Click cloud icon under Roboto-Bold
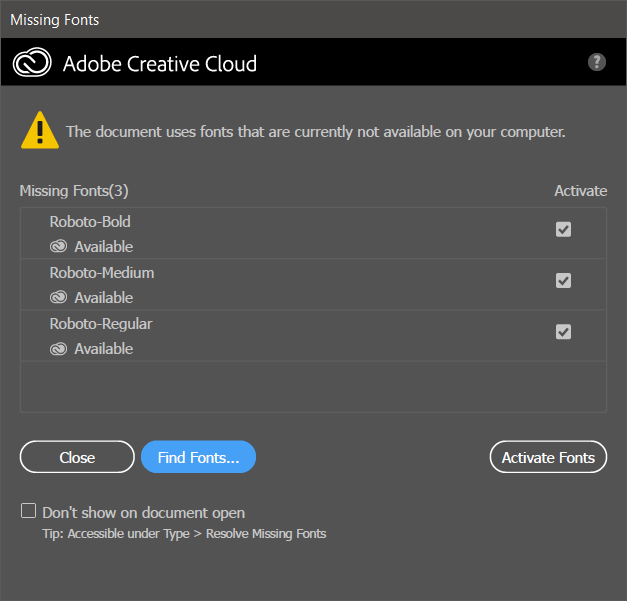This screenshot has height=601, width=627. click(58, 246)
